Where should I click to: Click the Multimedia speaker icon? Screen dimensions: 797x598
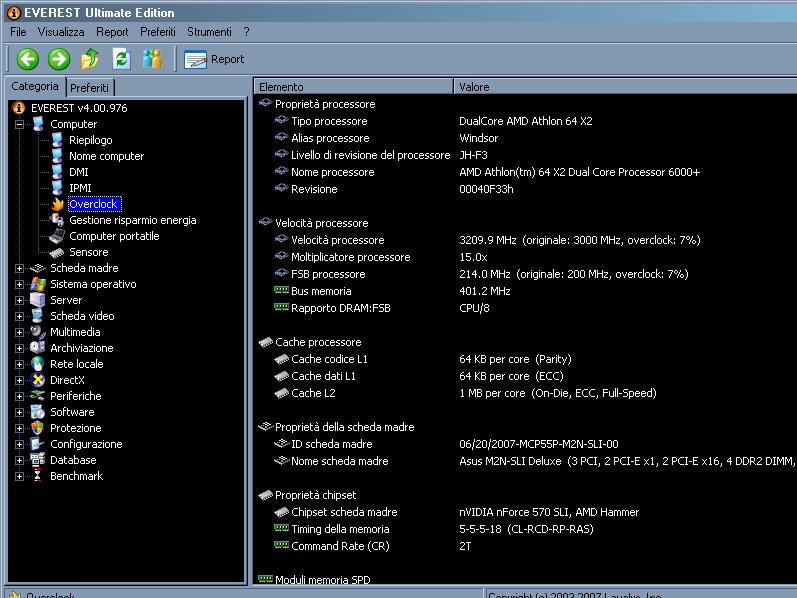[x=38, y=332]
